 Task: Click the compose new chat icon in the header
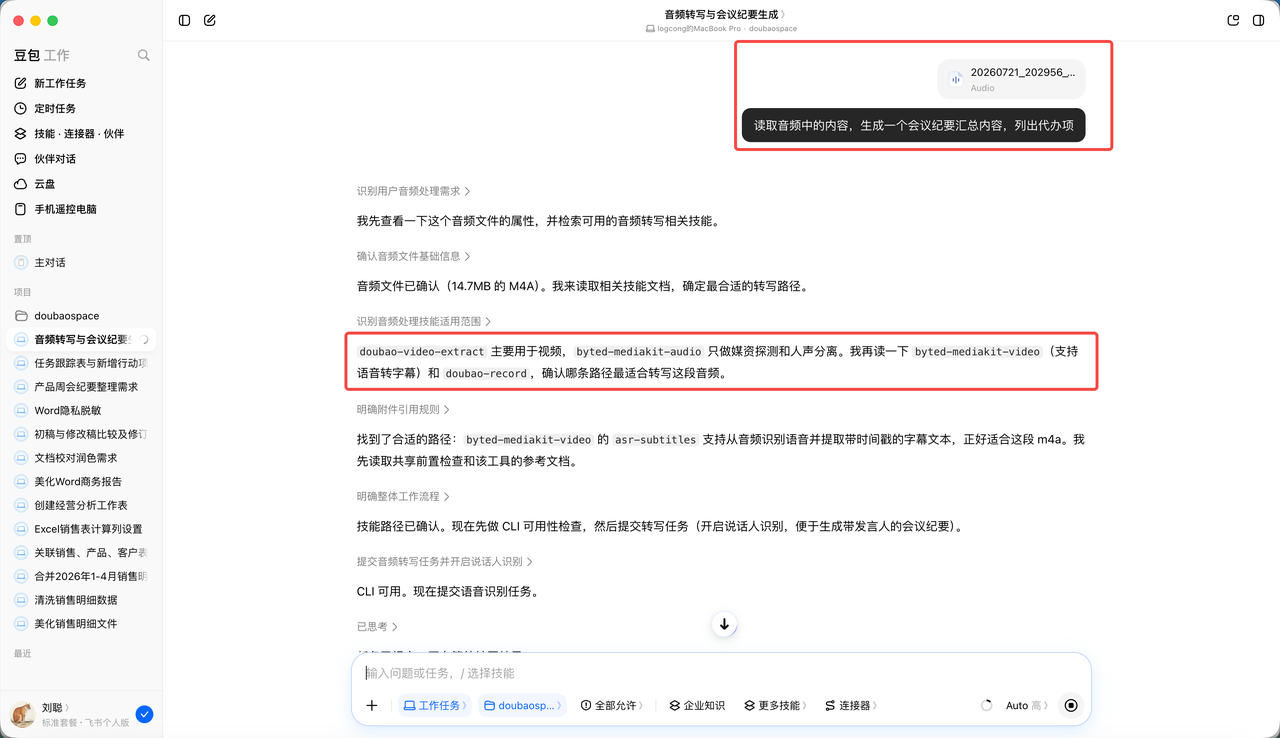tap(210, 20)
